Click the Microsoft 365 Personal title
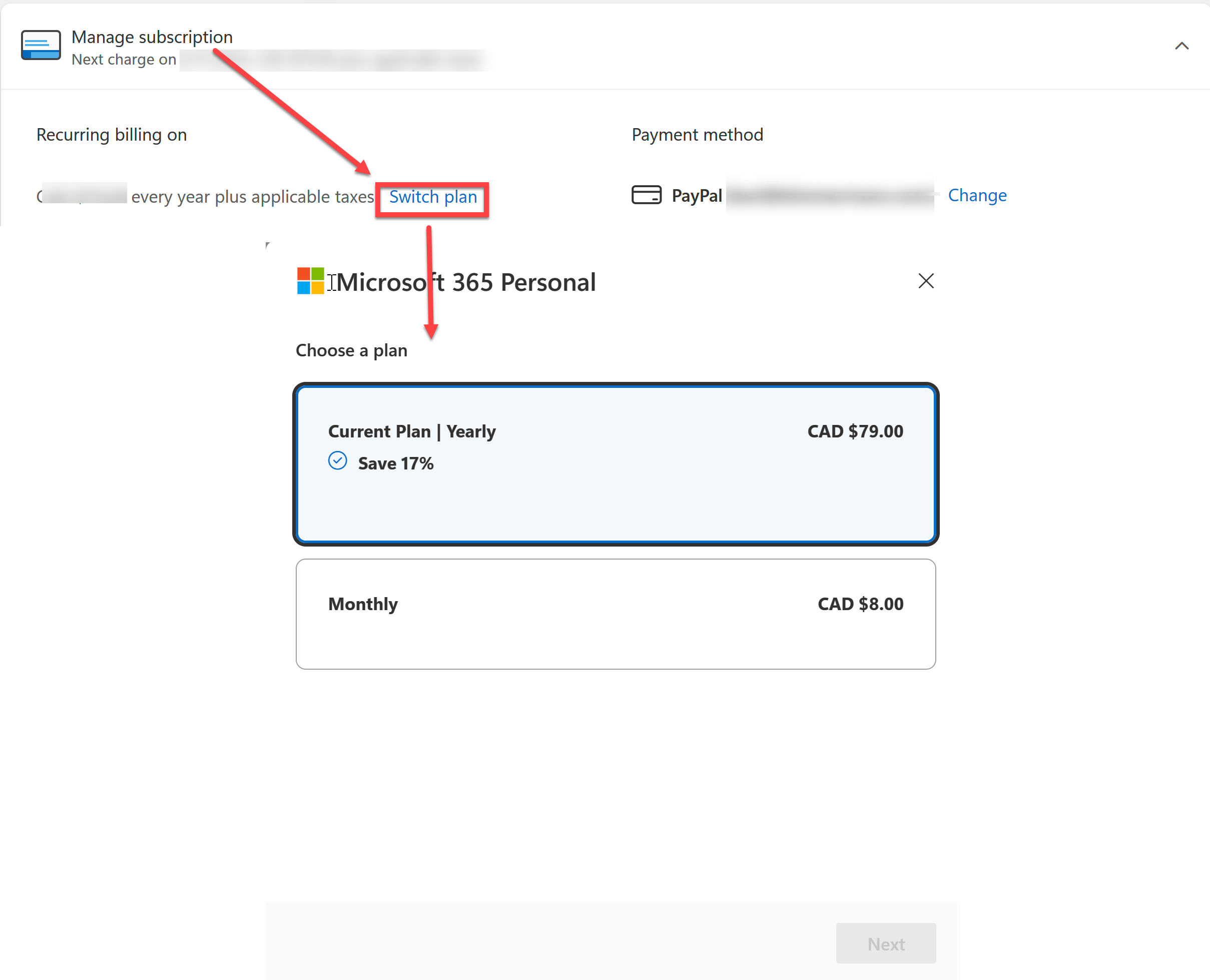 pyautogui.click(x=466, y=282)
